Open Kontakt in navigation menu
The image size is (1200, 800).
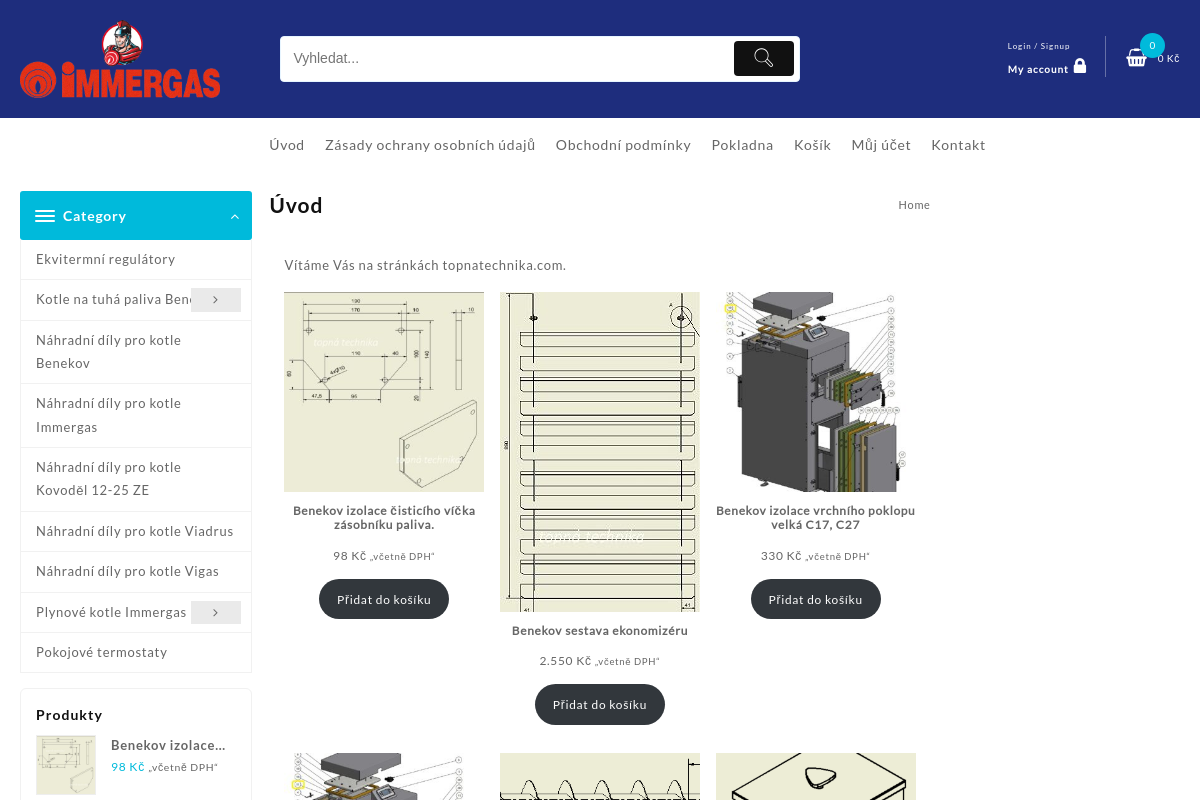click(958, 145)
